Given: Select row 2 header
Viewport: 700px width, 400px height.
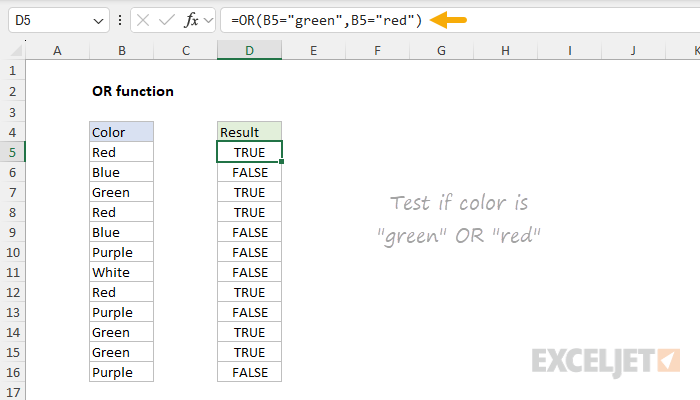Looking at the screenshot, I should pyautogui.click(x=12, y=92).
